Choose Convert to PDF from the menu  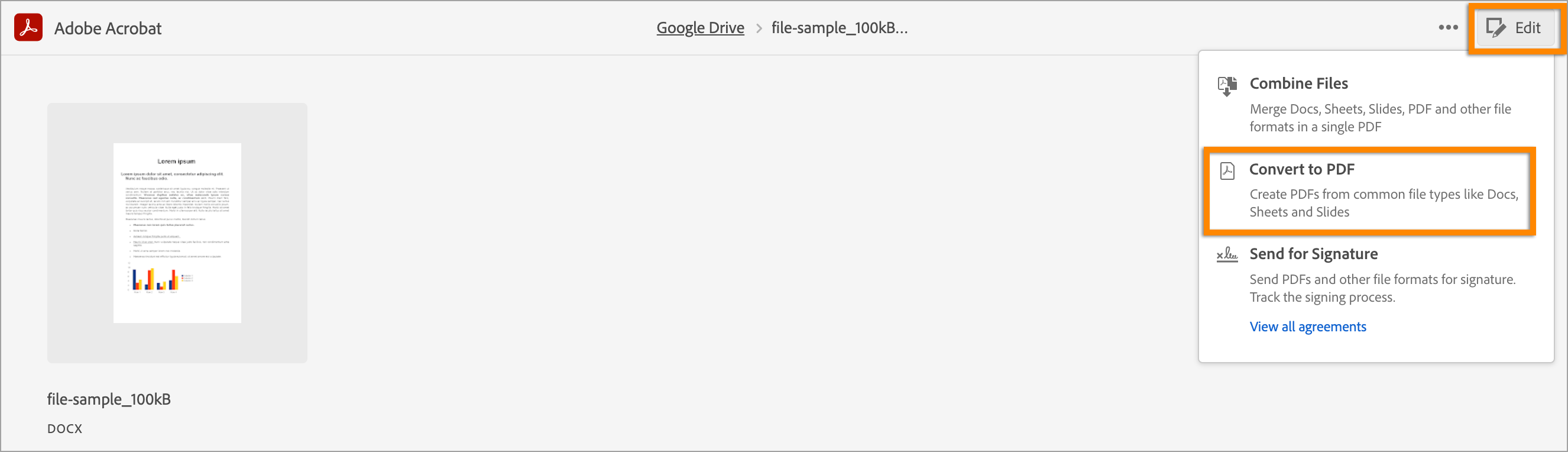[x=1302, y=170]
